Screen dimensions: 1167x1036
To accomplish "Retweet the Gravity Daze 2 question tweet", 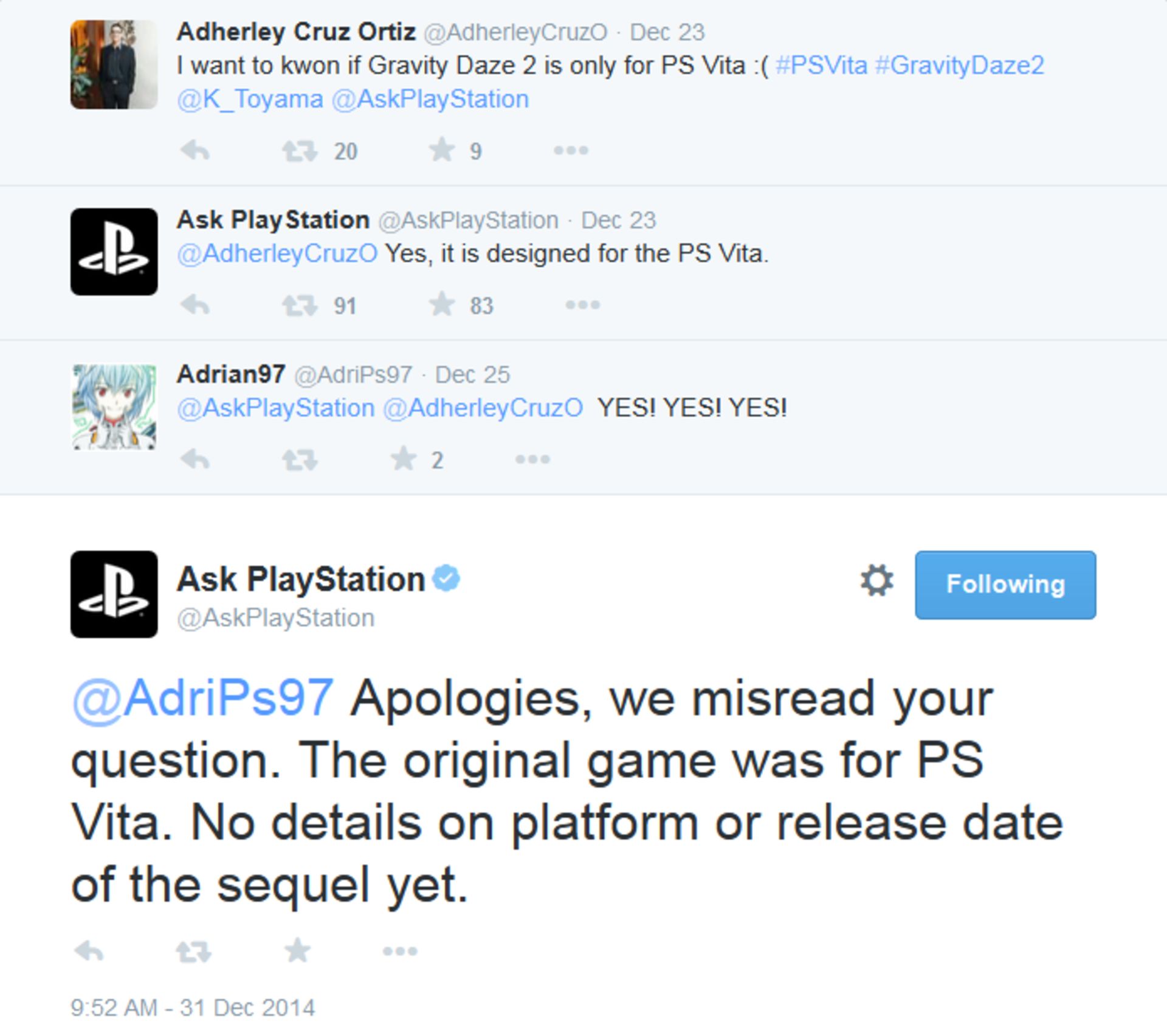I will [x=300, y=151].
